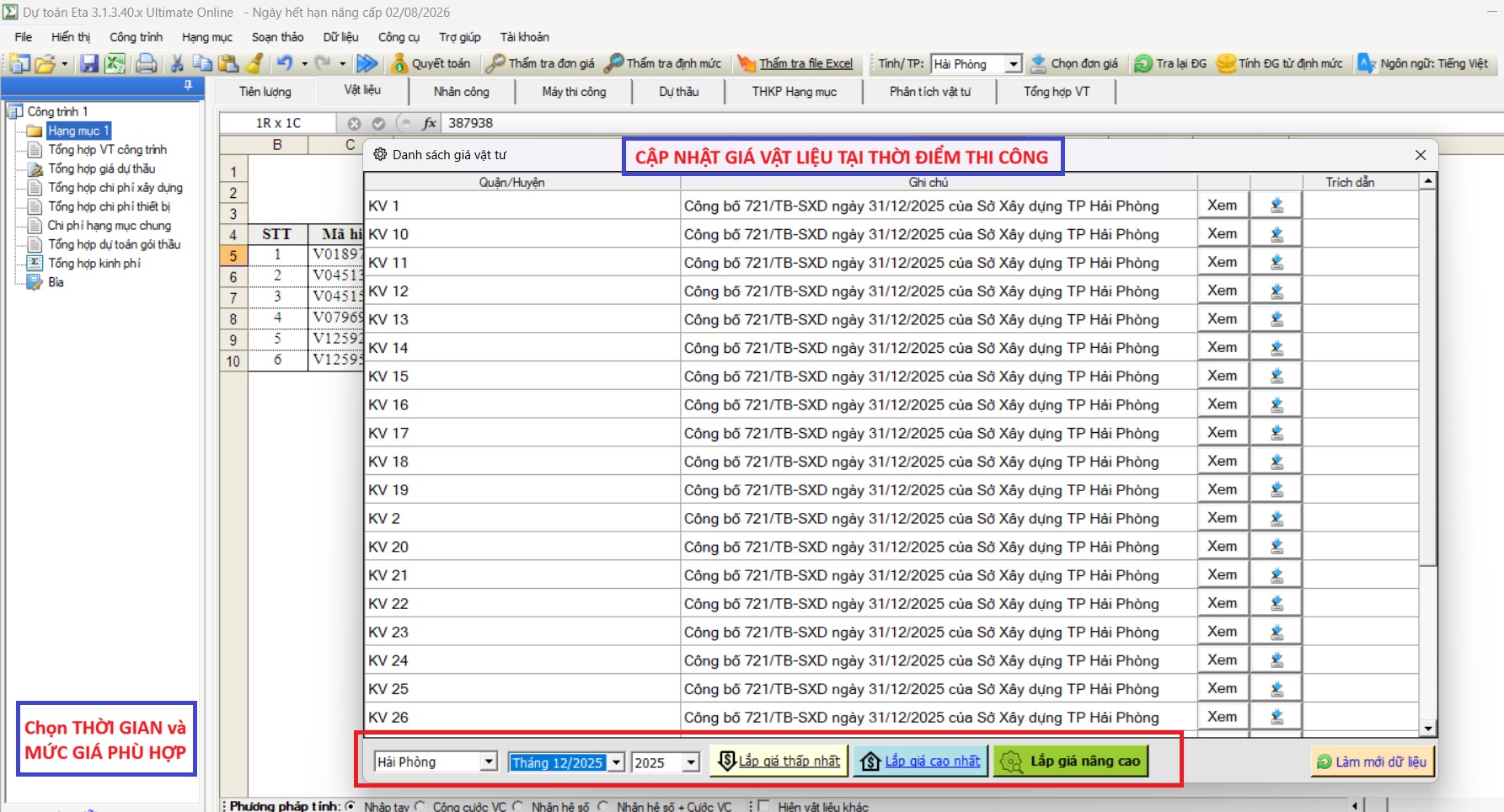Viewport: 1504px width, 812px height.
Task: Open the Tỉnh/TP Hải Phòng dropdown in toolbar
Action: tap(1014, 64)
